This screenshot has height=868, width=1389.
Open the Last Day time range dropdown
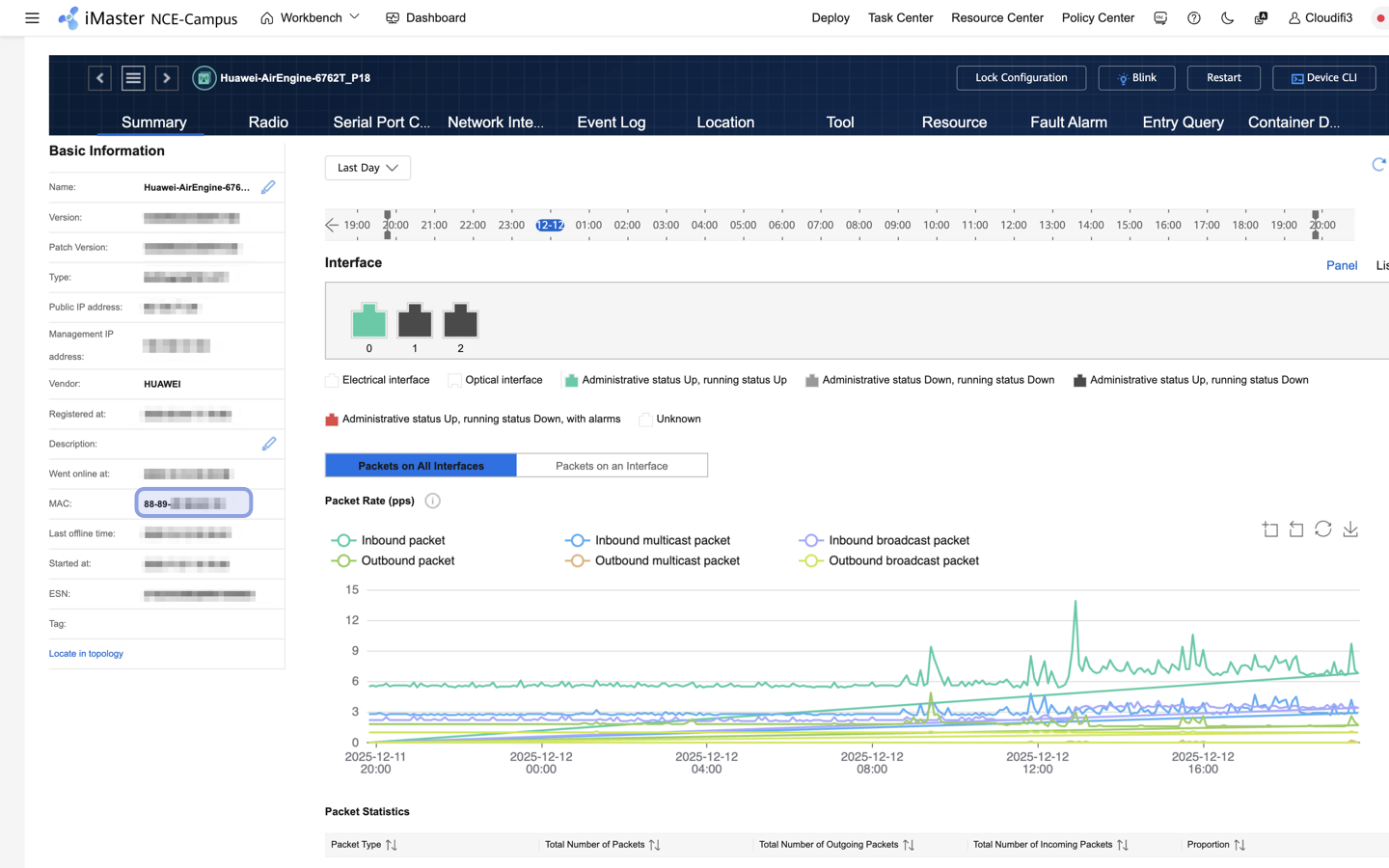coord(368,168)
